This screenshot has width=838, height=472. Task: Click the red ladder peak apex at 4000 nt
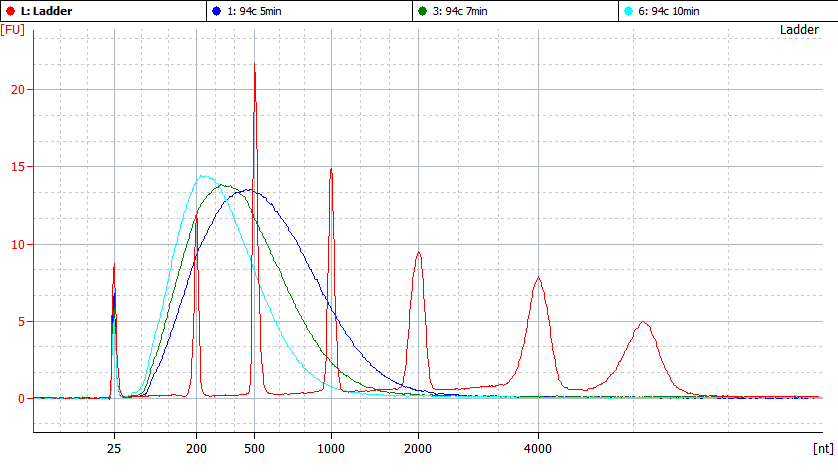tap(538, 277)
